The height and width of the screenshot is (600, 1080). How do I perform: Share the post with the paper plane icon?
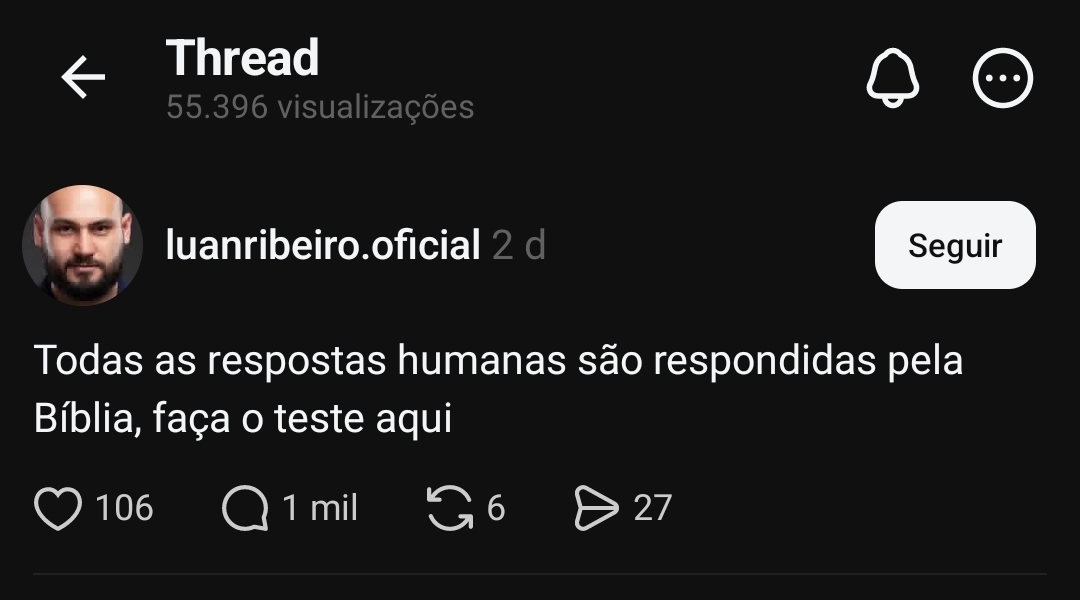tap(596, 508)
